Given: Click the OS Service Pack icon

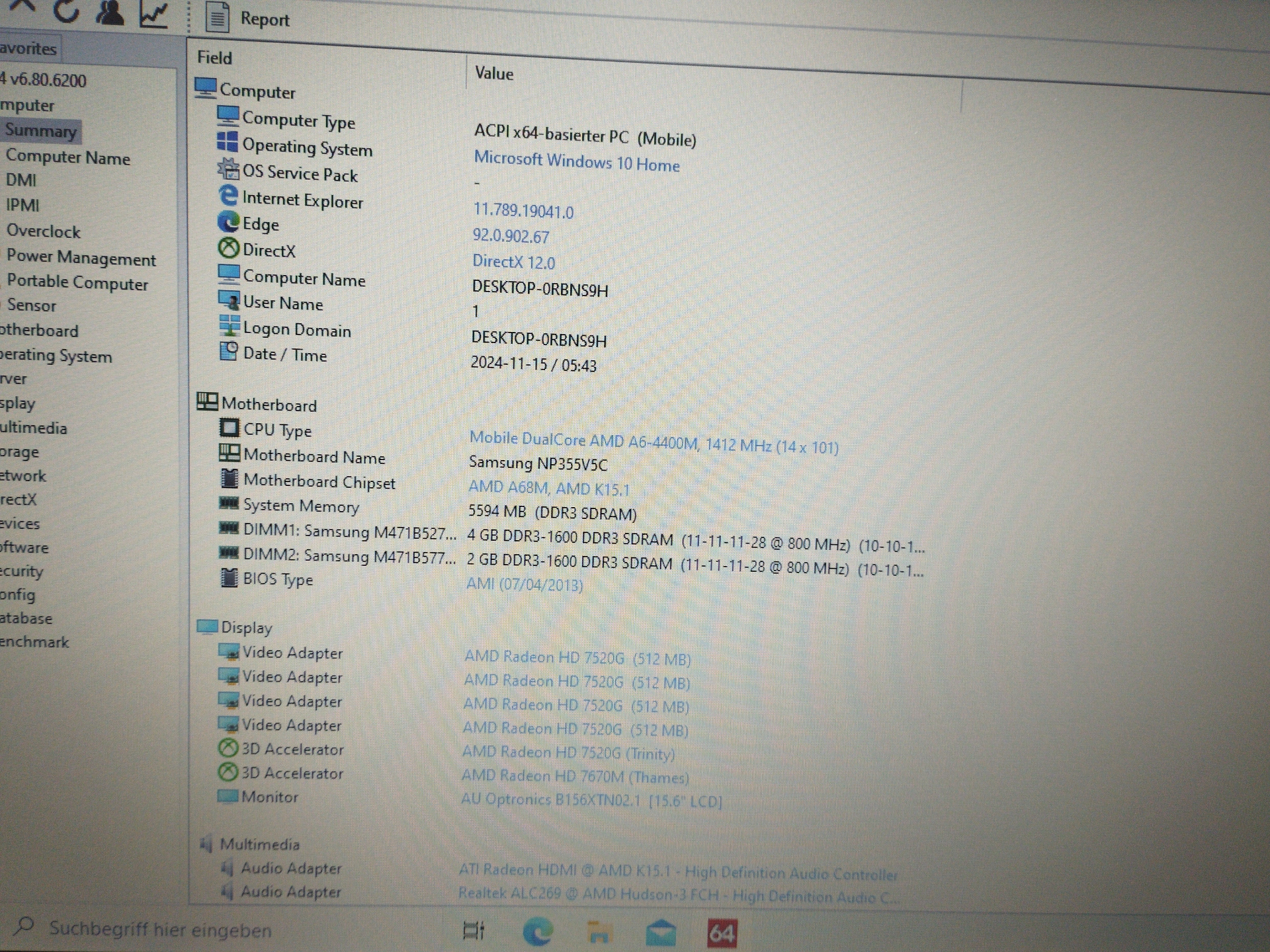Looking at the screenshot, I should click(x=228, y=169).
